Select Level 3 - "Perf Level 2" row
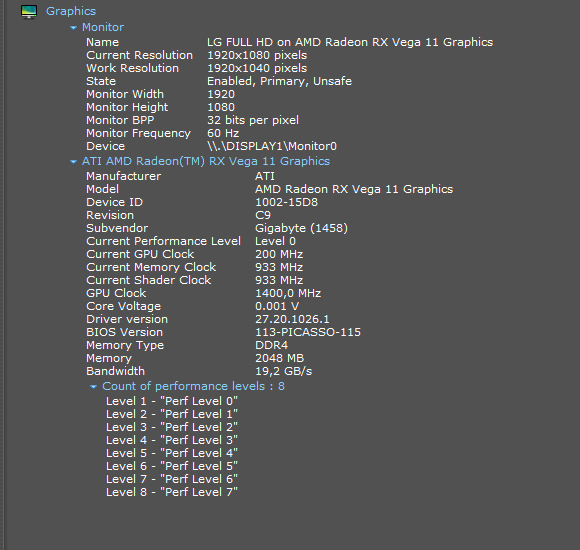 (x=172, y=427)
